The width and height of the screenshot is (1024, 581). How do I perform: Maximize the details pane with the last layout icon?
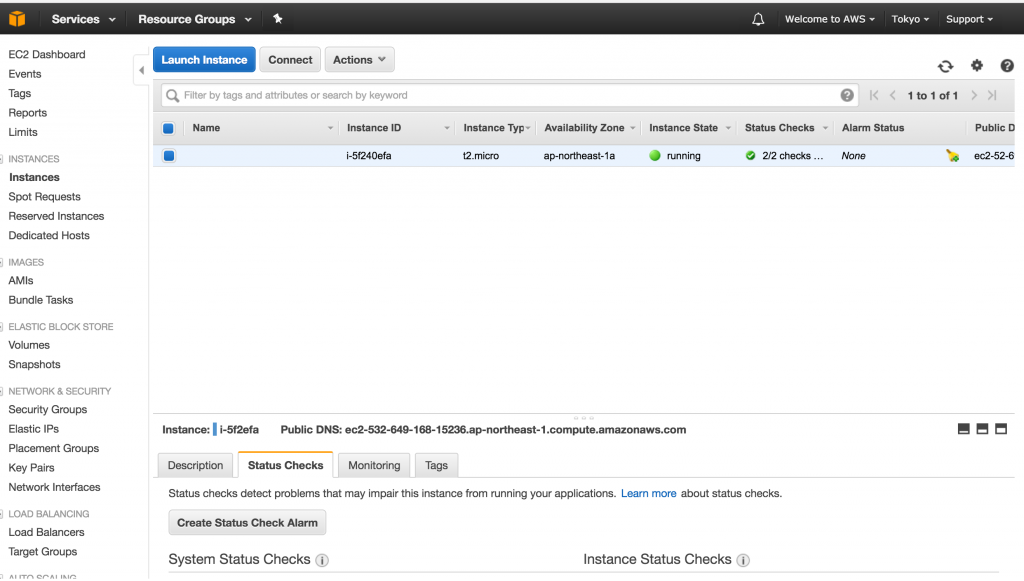1000,429
